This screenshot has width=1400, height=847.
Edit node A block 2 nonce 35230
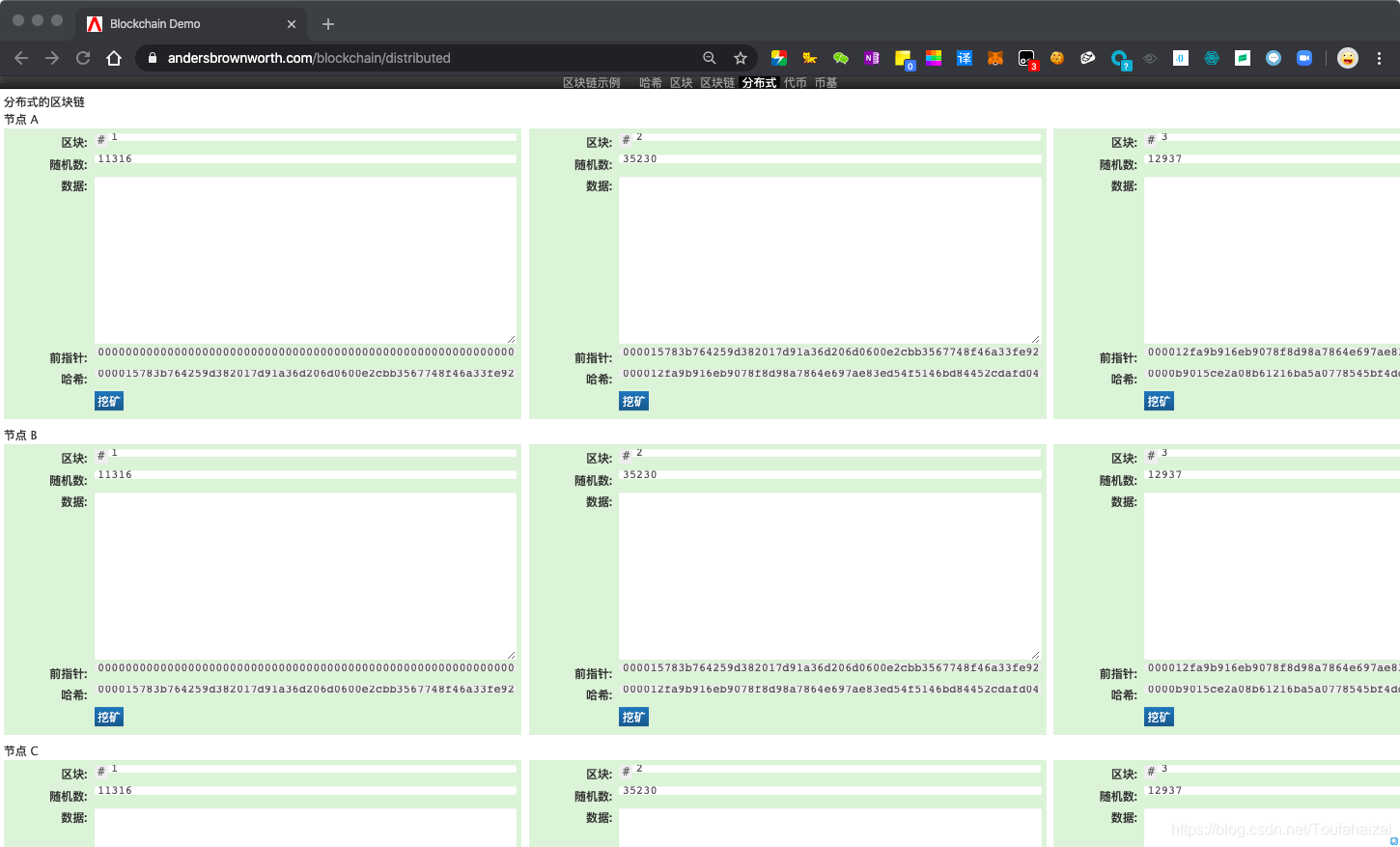(x=830, y=158)
